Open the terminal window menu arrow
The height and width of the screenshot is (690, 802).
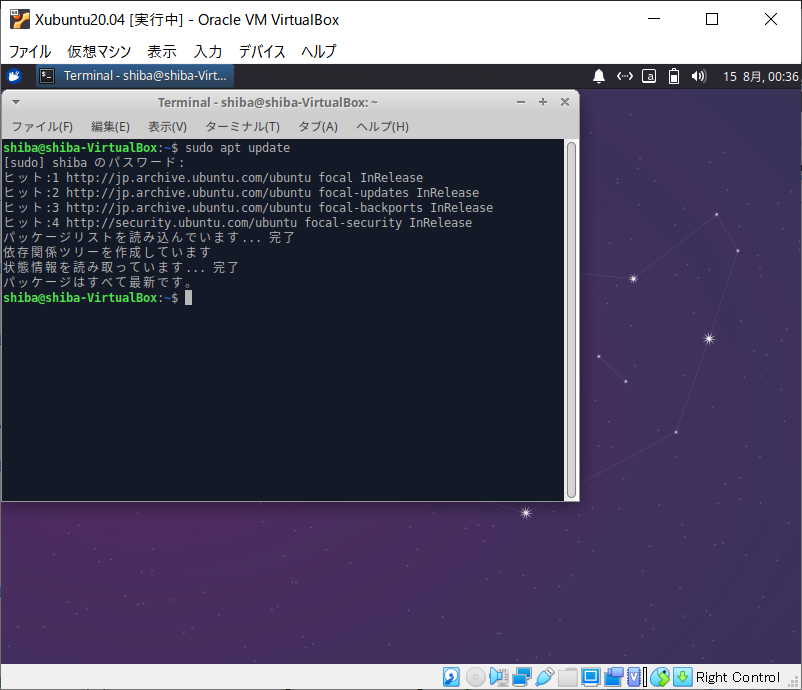[16, 102]
